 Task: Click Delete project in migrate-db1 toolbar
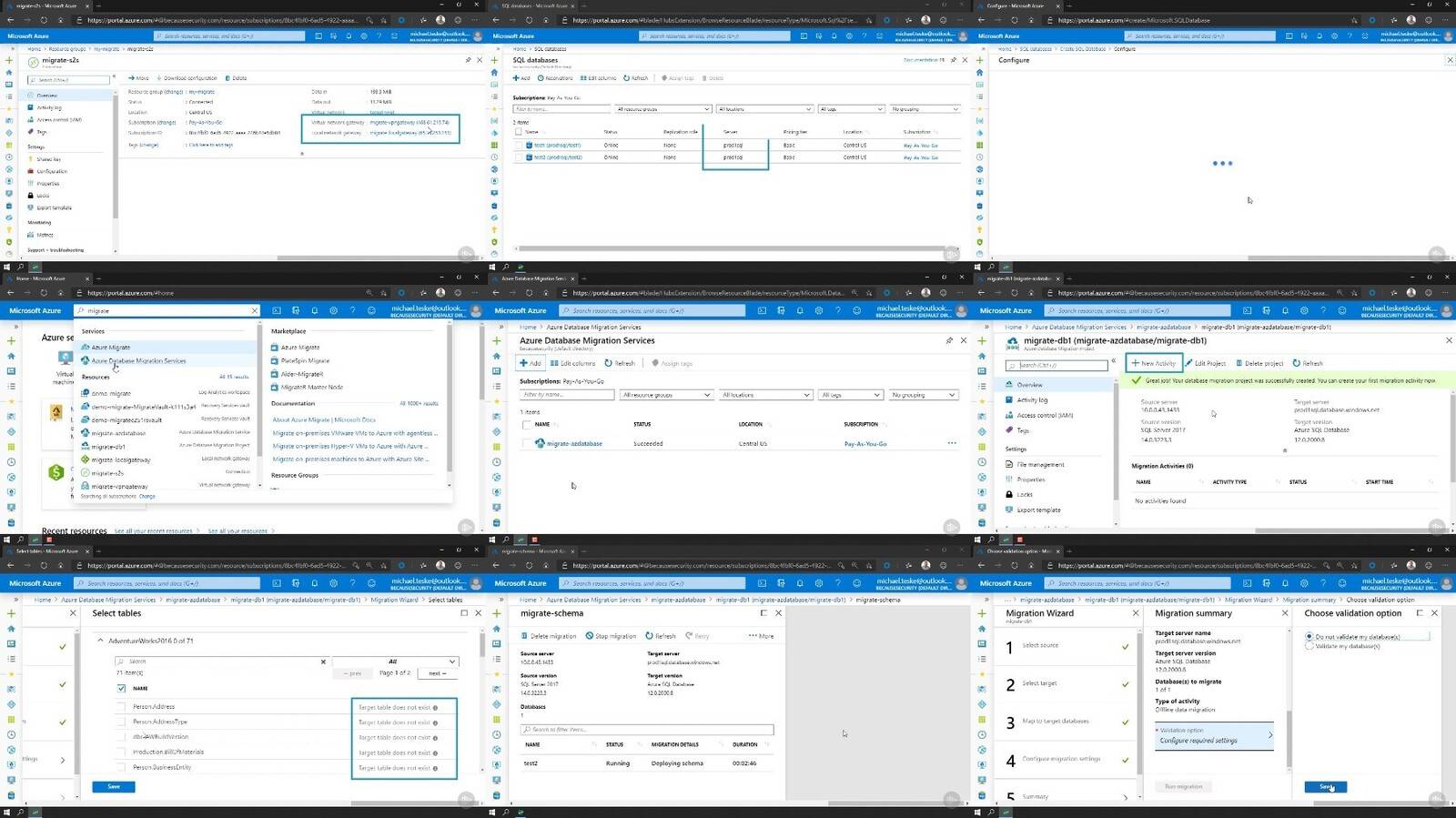[x=1259, y=363]
